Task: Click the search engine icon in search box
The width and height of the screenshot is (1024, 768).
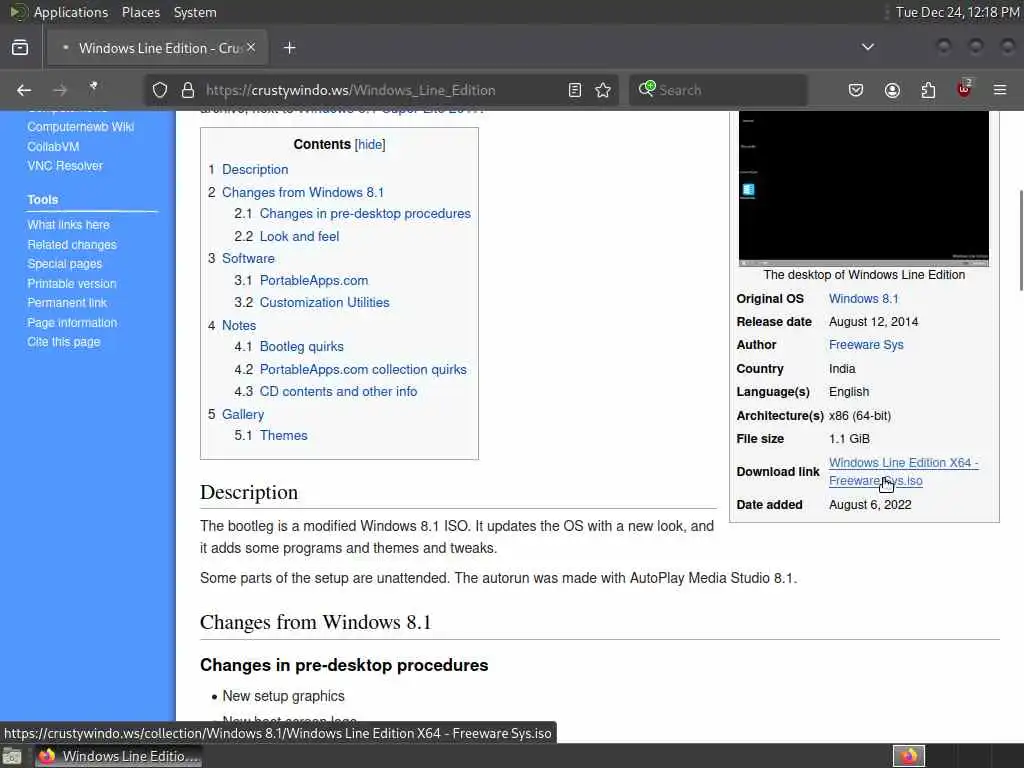Action: (647, 89)
